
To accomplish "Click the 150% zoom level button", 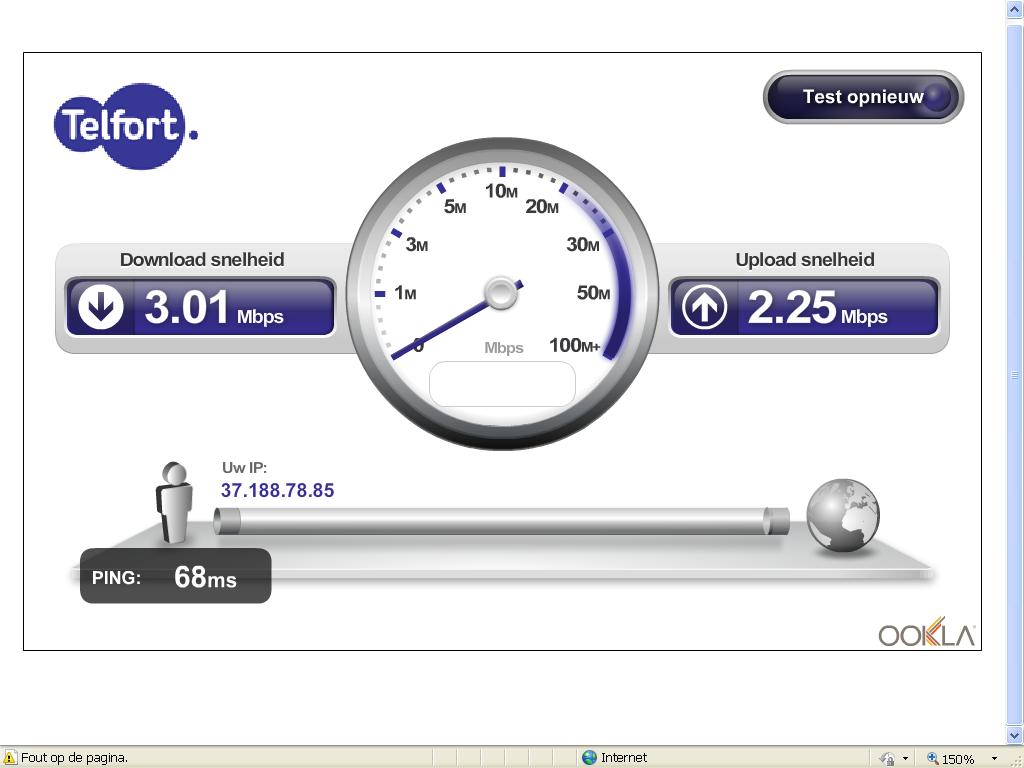I will point(951,759).
